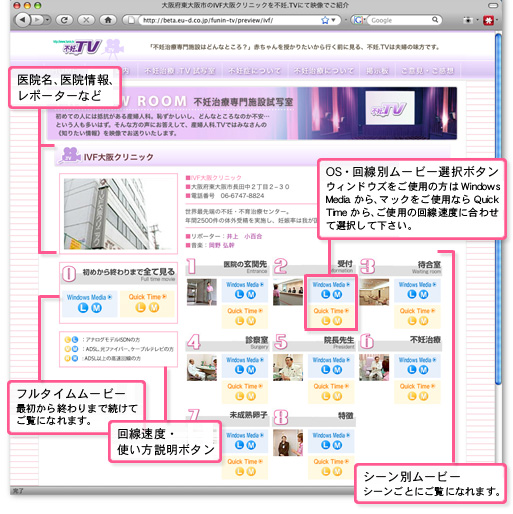Screen dimensions: 513x514
Task: Click the phone number 06-6747-8824
Action: pos(242,196)
